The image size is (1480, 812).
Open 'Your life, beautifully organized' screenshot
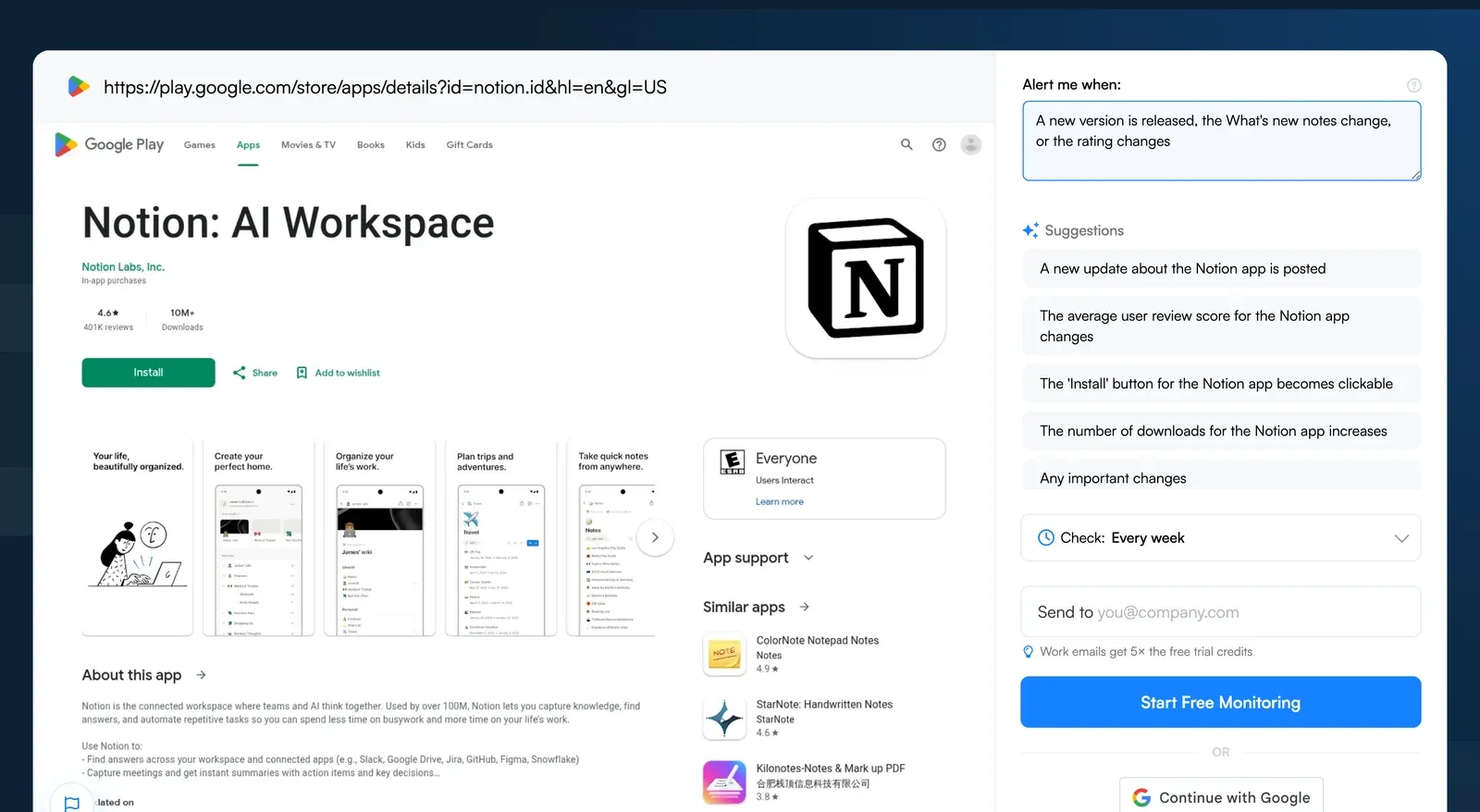coord(137,538)
